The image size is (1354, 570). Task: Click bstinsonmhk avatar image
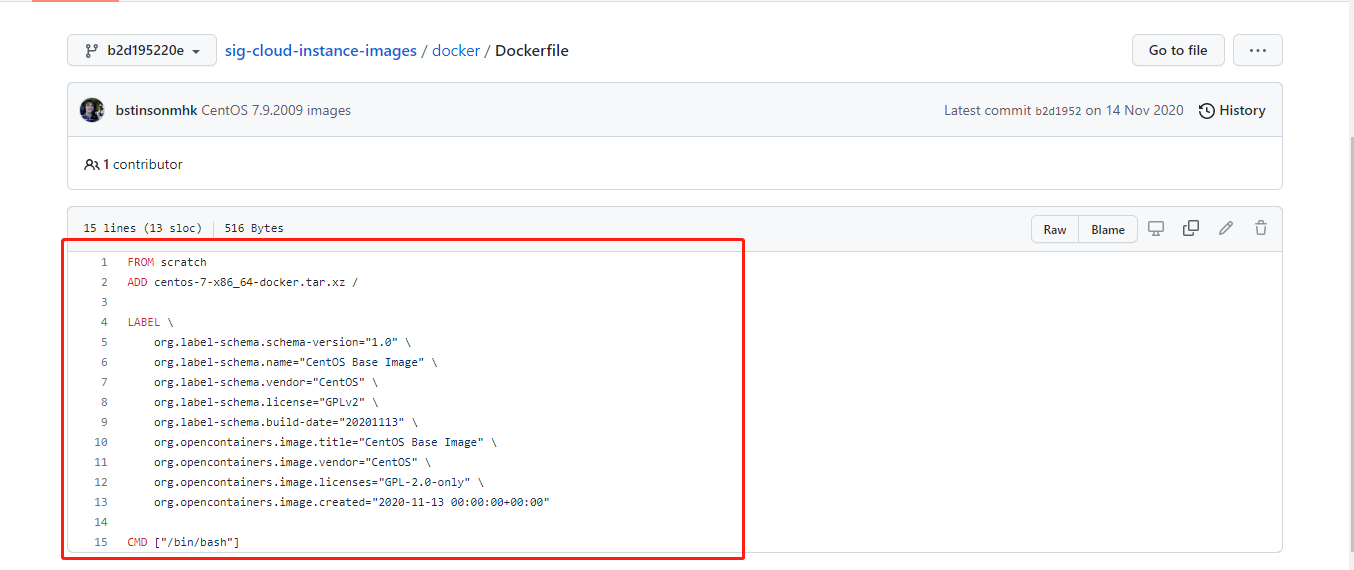[x=92, y=110]
